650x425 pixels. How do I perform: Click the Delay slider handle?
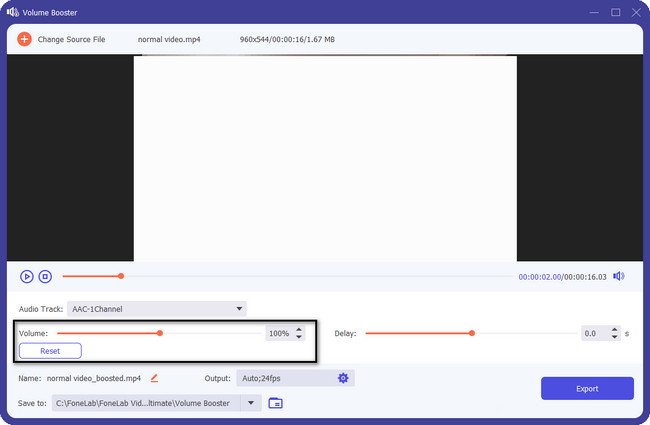[472, 333]
